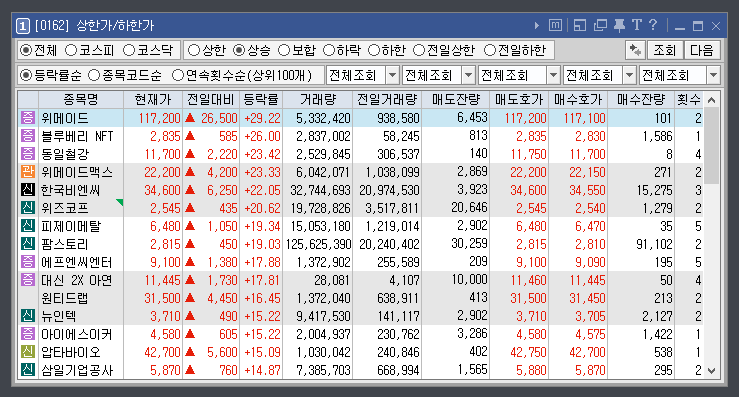Open the fifth 전체조회 dropdown

[714, 75]
